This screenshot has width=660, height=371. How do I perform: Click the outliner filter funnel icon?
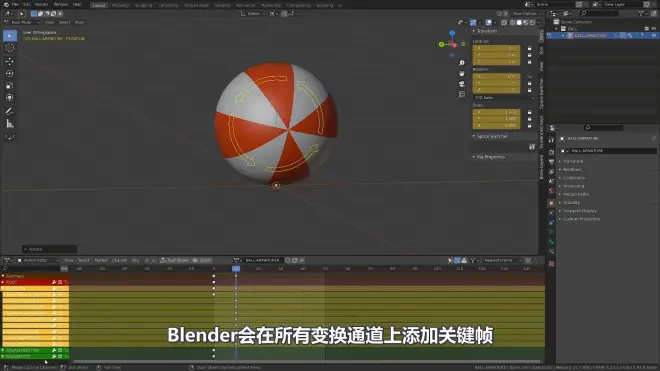[641, 14]
